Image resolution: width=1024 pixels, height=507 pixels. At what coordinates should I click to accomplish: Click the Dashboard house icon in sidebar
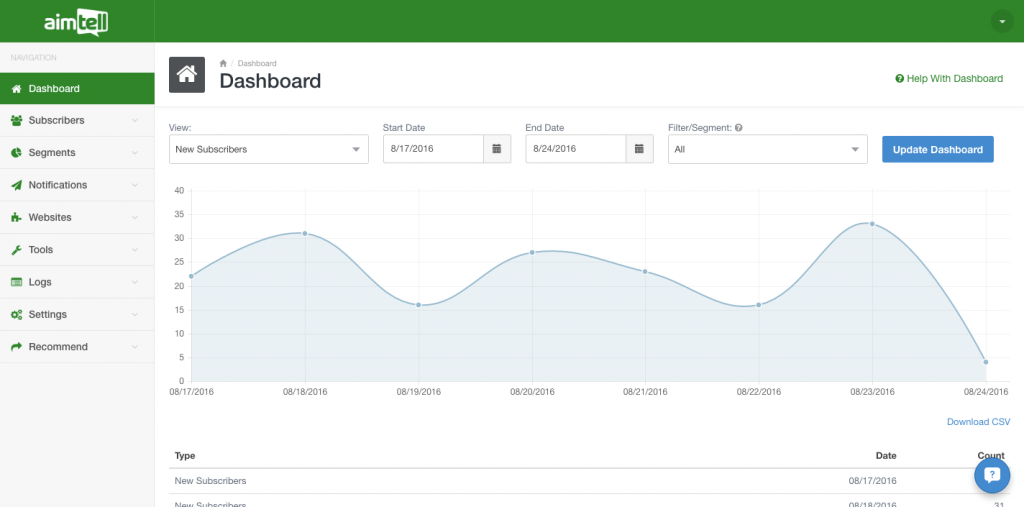[x=16, y=89]
